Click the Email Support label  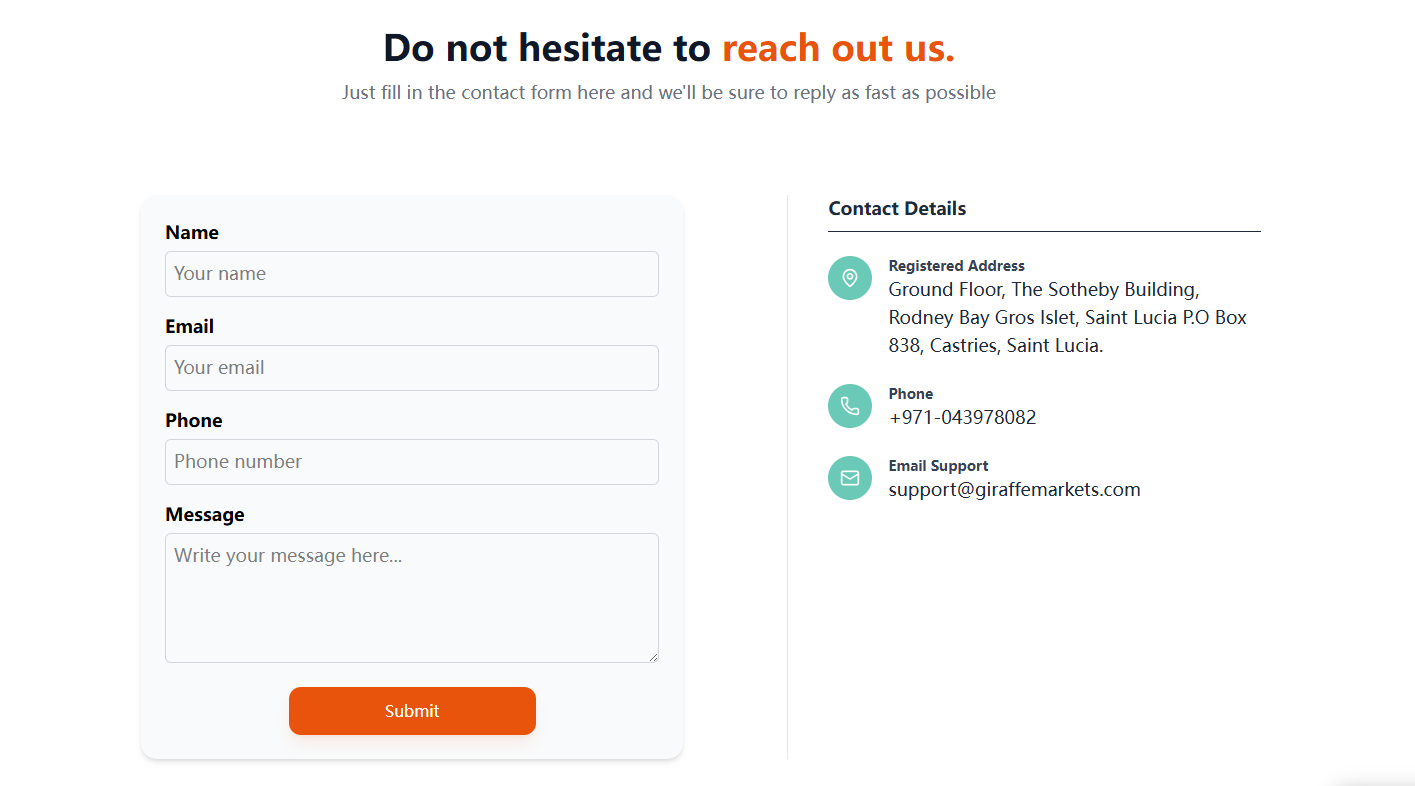(938, 466)
